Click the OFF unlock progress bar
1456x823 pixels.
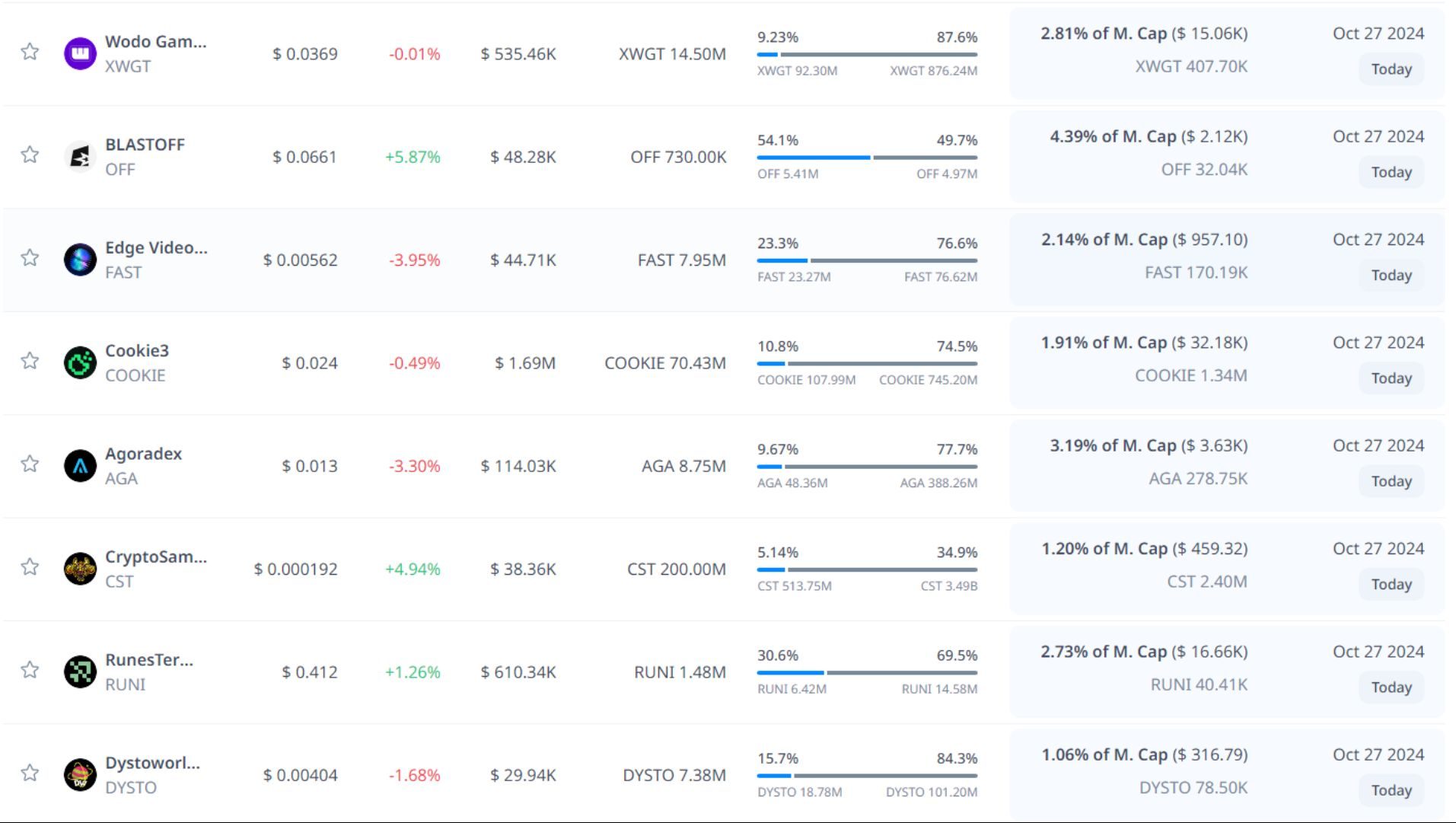pyautogui.click(x=867, y=158)
